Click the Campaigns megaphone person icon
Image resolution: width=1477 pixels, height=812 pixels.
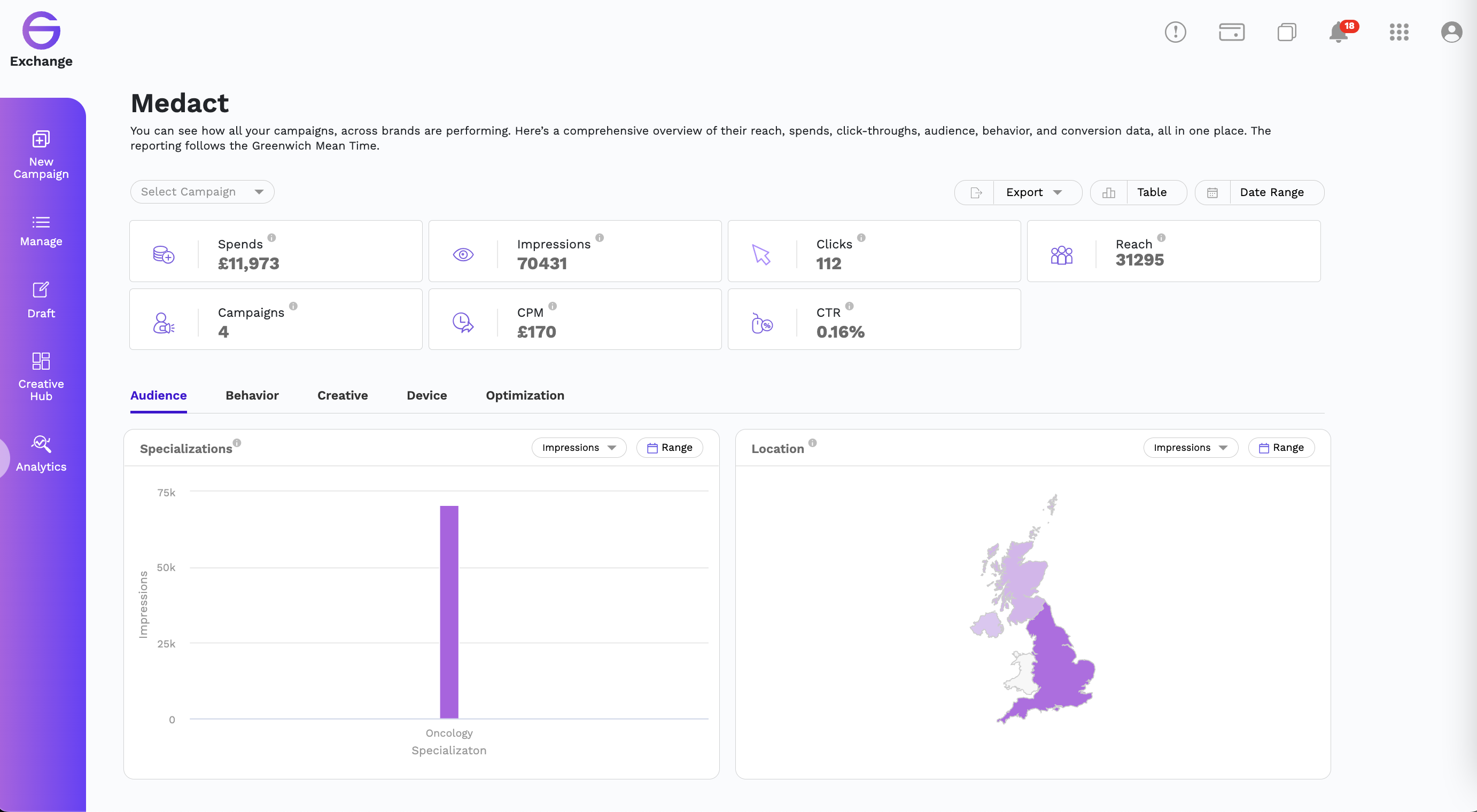tap(164, 323)
